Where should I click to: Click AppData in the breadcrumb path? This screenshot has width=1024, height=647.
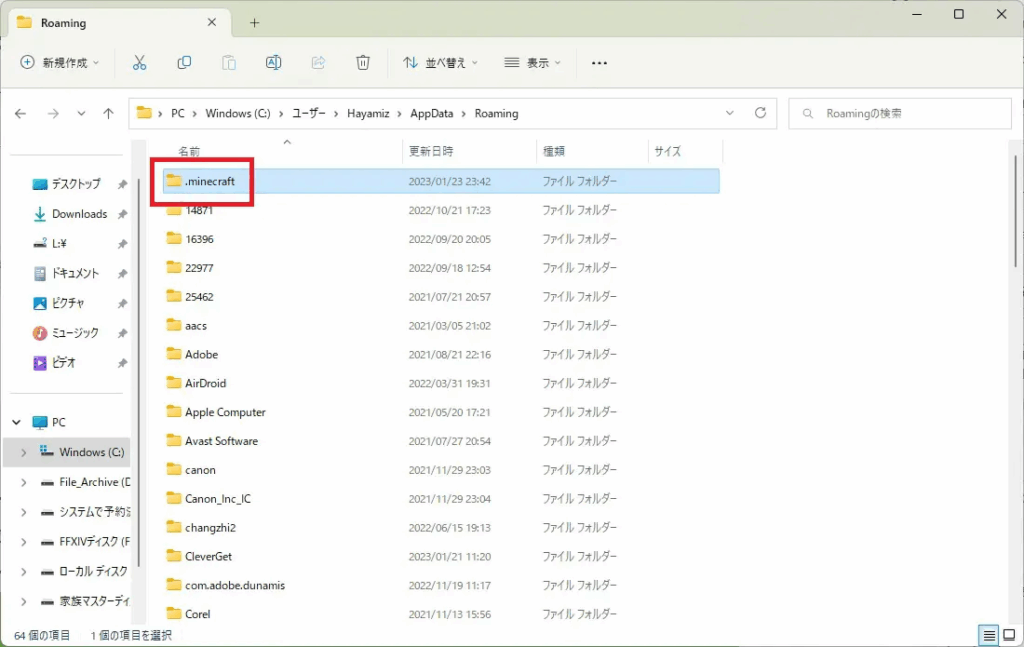tap(431, 113)
